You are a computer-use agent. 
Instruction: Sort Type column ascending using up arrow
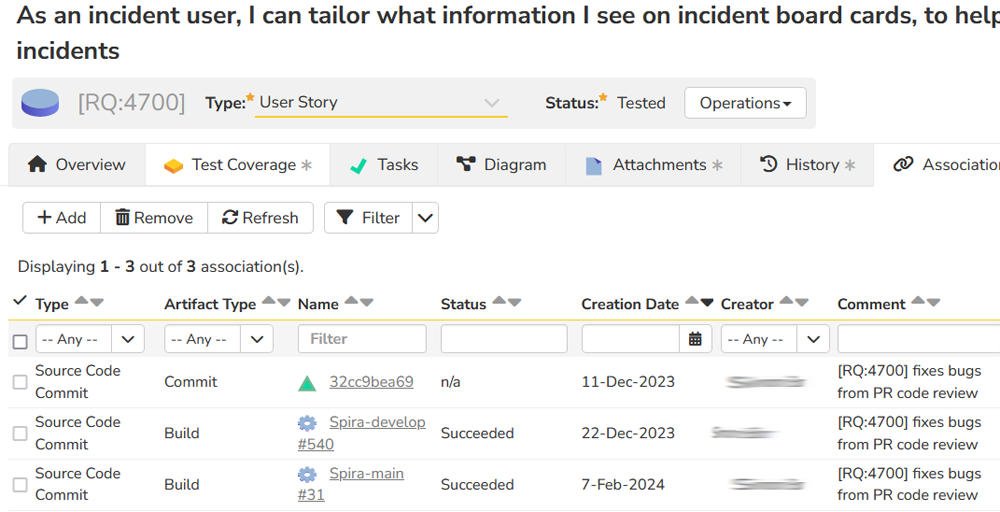click(x=82, y=302)
